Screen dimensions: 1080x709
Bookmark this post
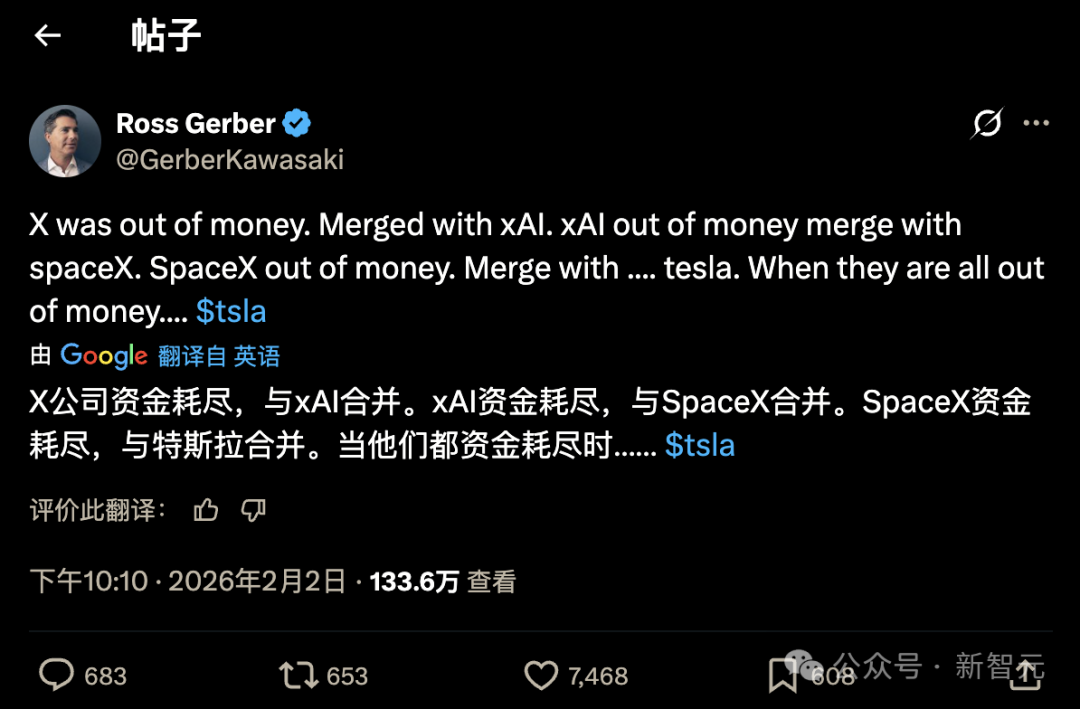tap(782, 677)
